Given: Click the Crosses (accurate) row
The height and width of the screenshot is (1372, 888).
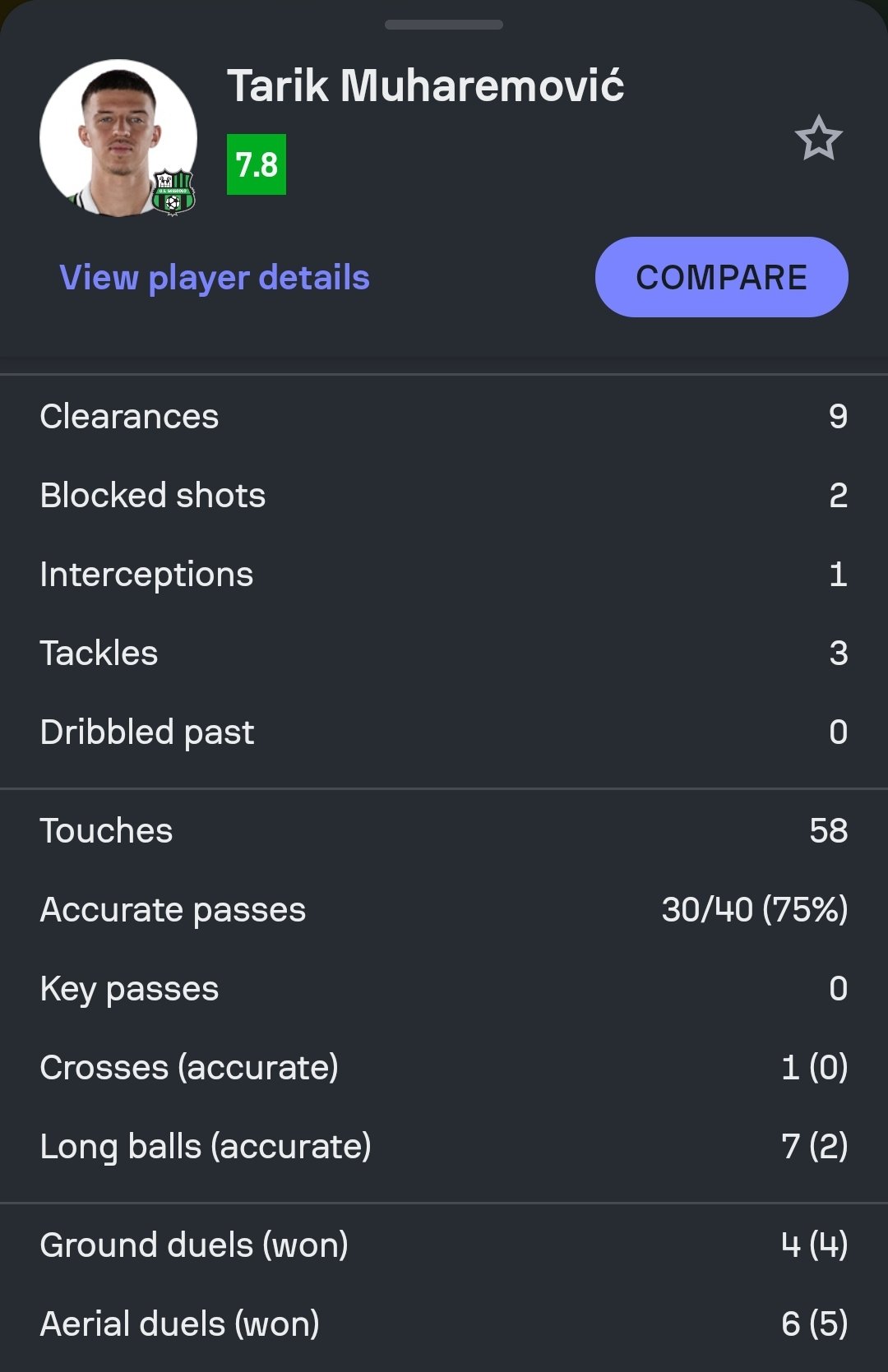Looking at the screenshot, I should (x=444, y=1068).
